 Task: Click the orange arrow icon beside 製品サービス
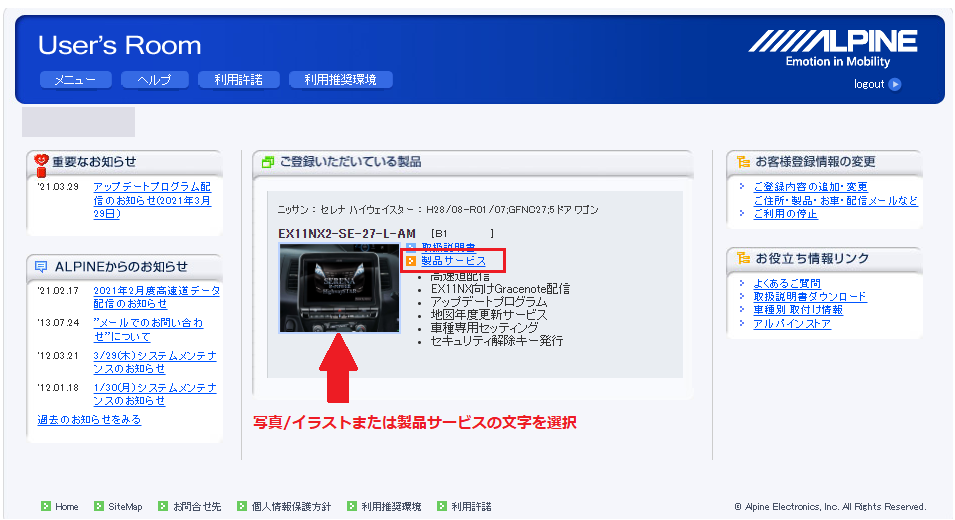click(410, 261)
